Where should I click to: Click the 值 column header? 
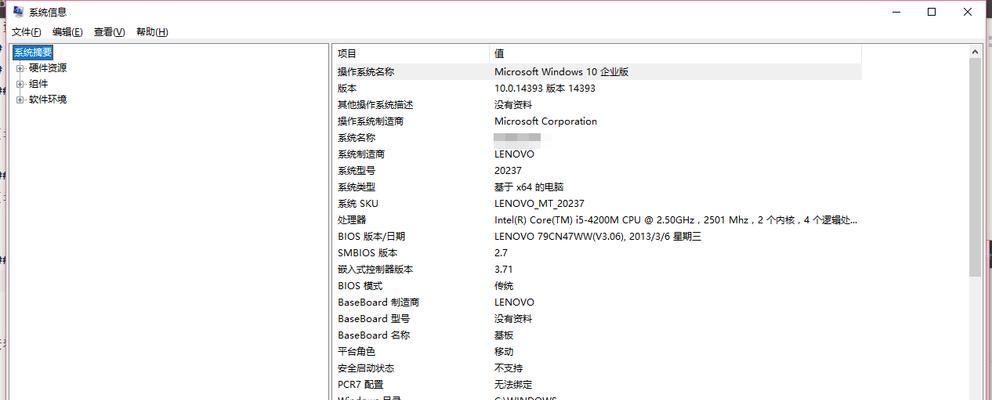click(x=676, y=54)
